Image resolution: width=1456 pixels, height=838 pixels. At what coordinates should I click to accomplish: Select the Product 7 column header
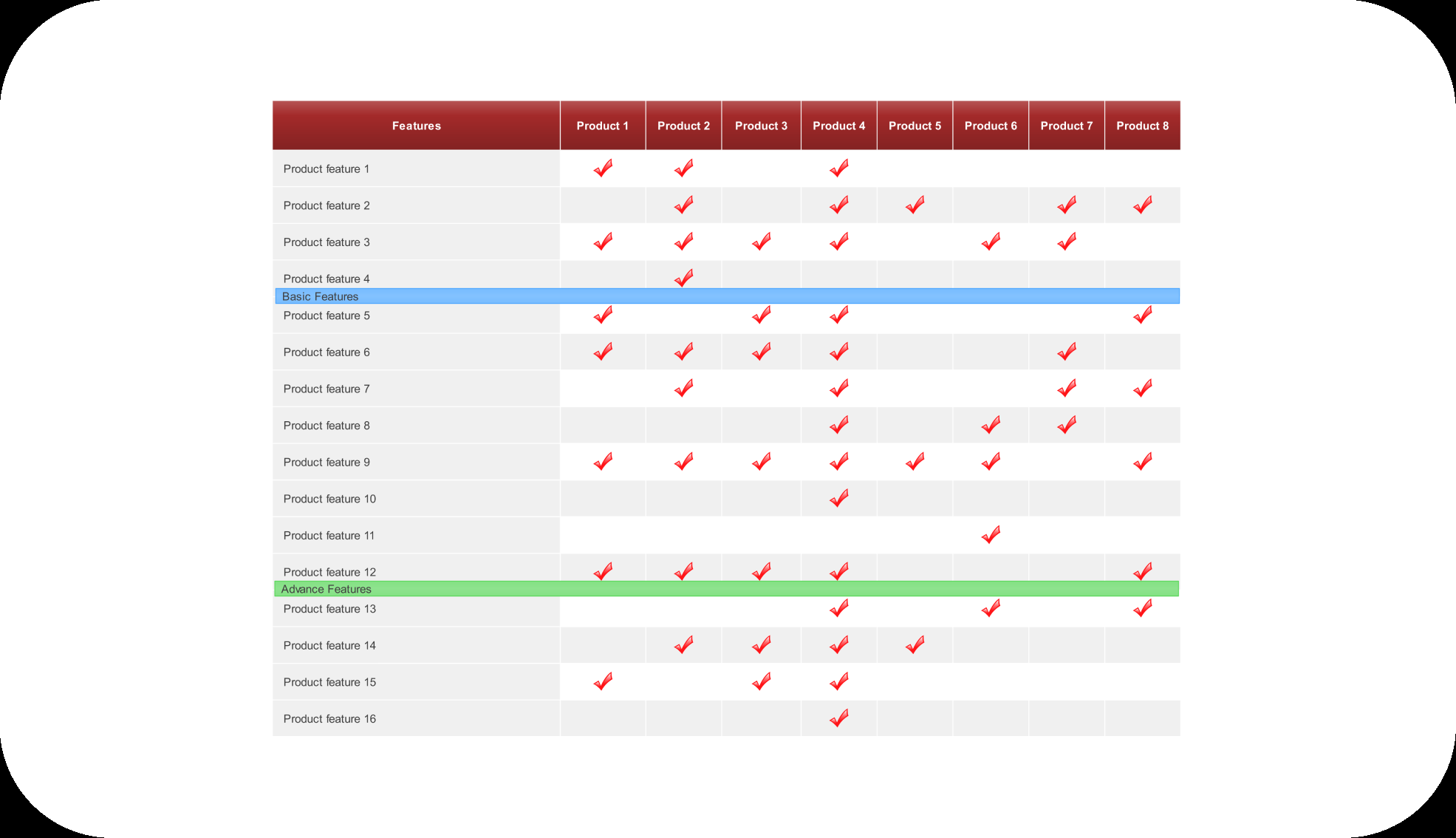[1067, 126]
